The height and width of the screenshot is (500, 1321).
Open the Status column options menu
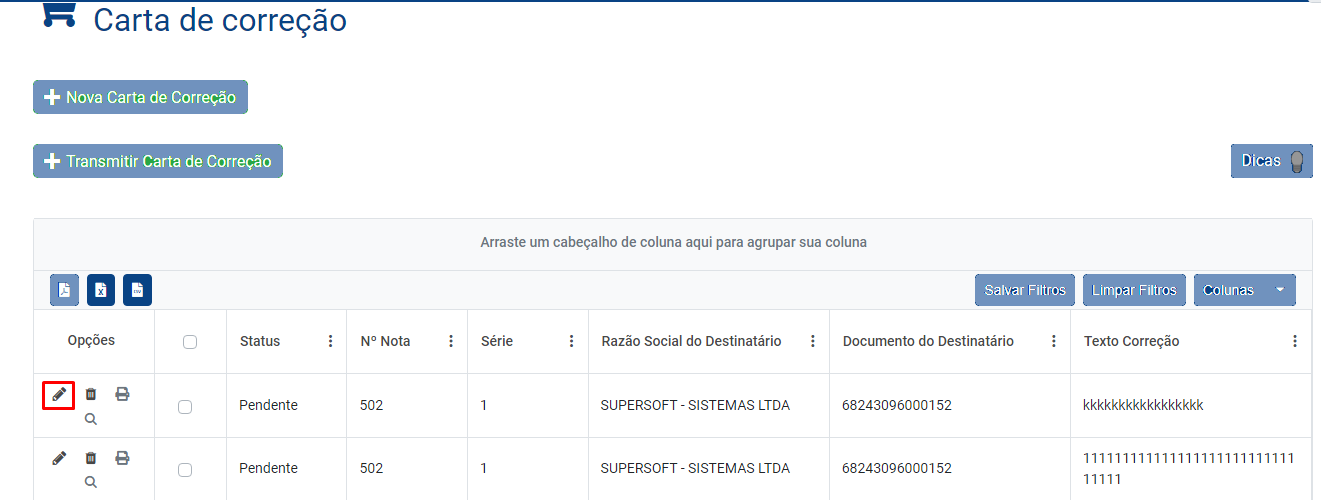331,342
